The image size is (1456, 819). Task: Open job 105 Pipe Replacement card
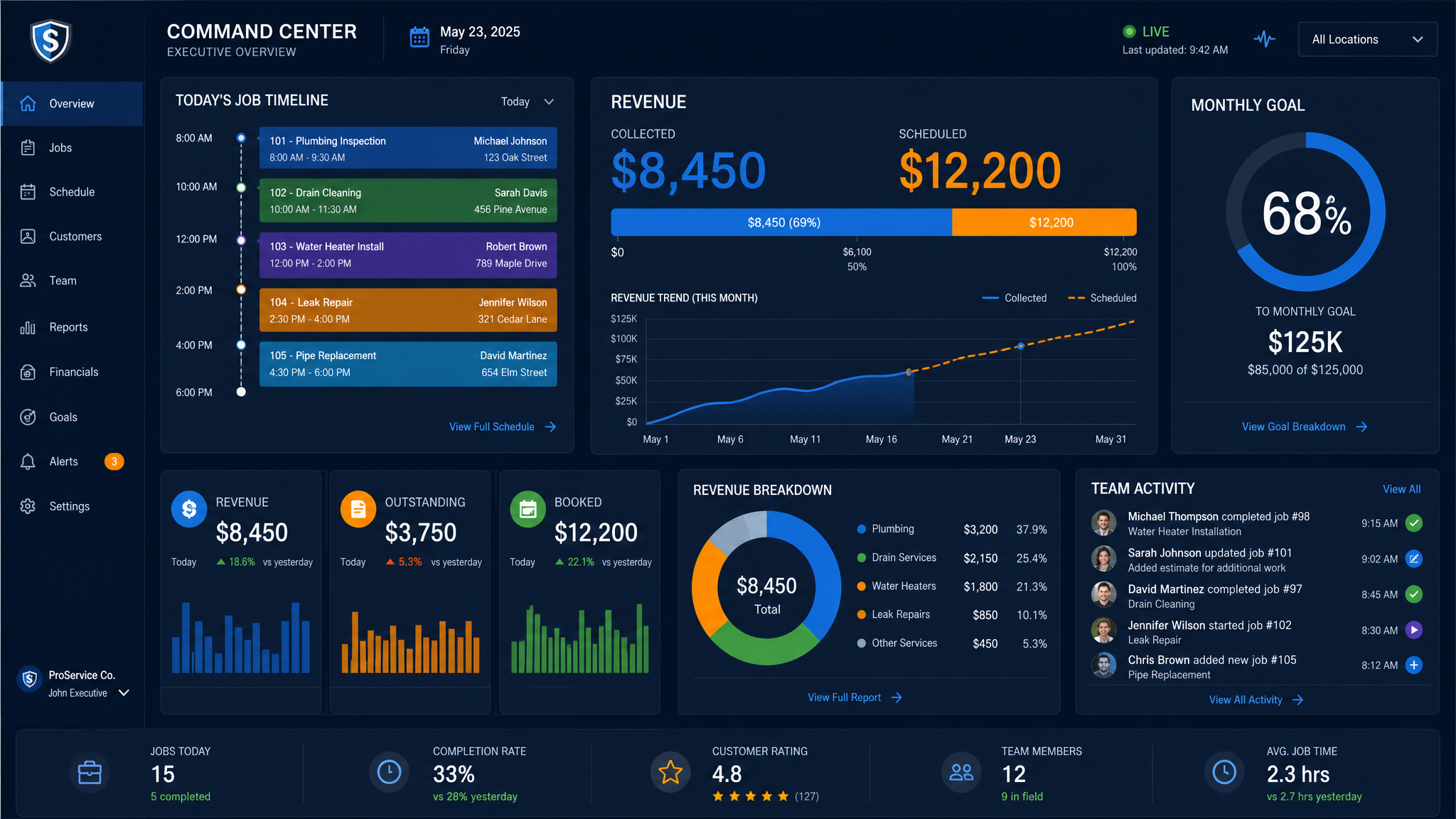(x=408, y=364)
